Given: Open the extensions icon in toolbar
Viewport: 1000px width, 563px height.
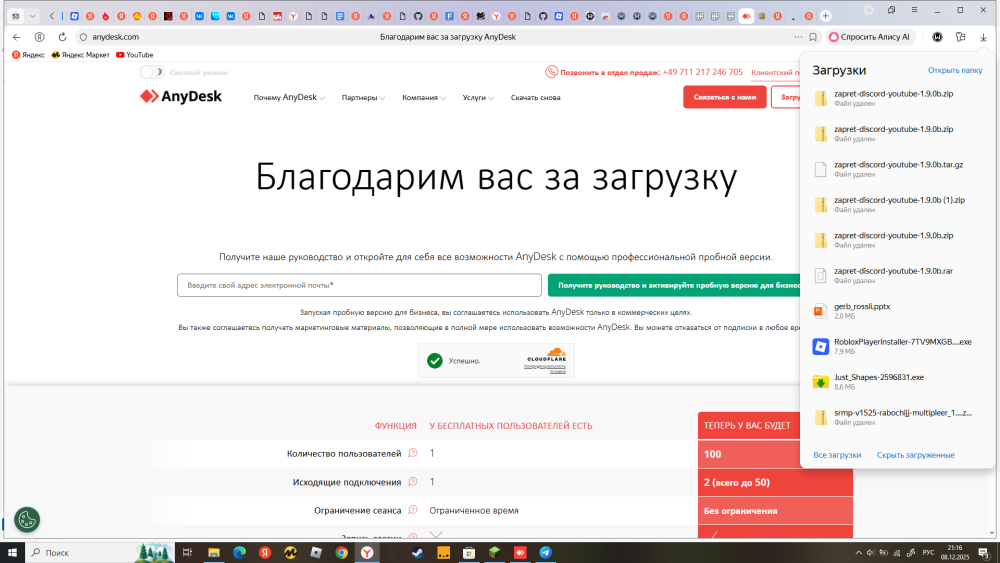Looking at the screenshot, I should click(960, 37).
